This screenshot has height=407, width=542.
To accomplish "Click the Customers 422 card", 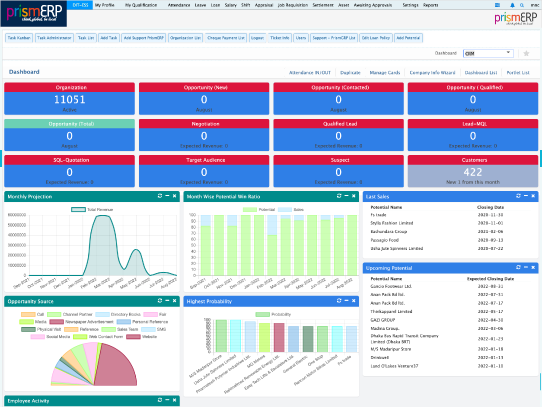I will point(473,171).
